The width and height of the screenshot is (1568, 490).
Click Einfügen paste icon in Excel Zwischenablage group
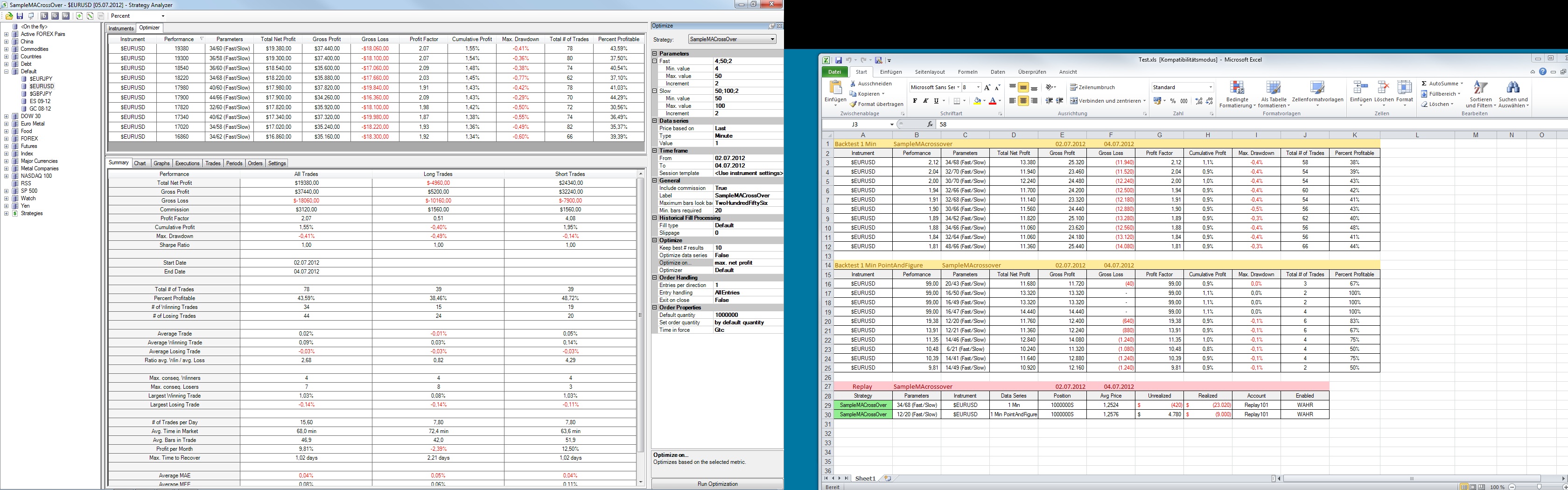pyautogui.click(x=835, y=88)
